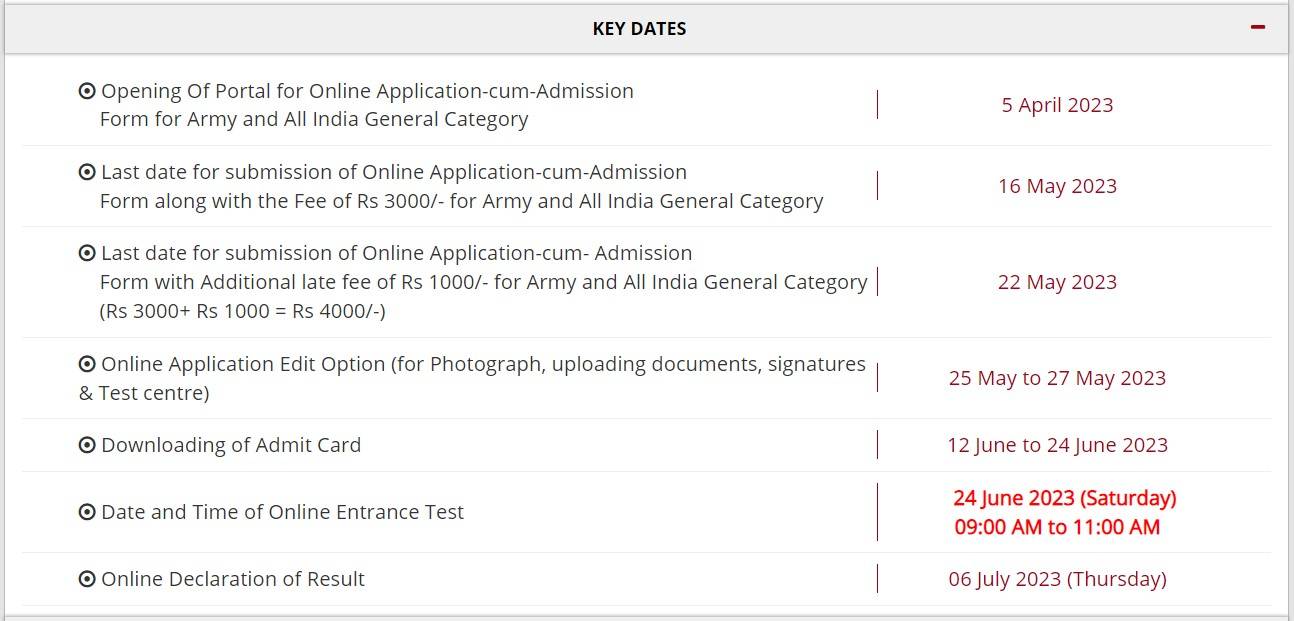
Task: Click bullet icon beside Rs 3000 fee deadline
Action: coord(87,172)
